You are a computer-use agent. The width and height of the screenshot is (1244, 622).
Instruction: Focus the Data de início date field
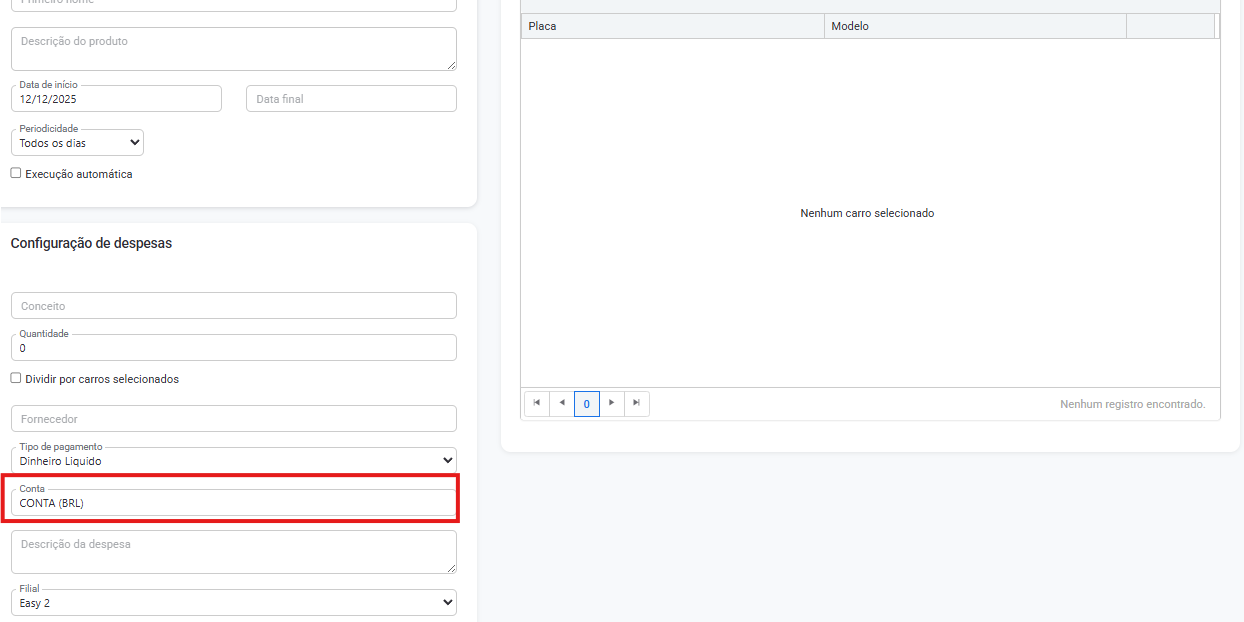coord(116,99)
